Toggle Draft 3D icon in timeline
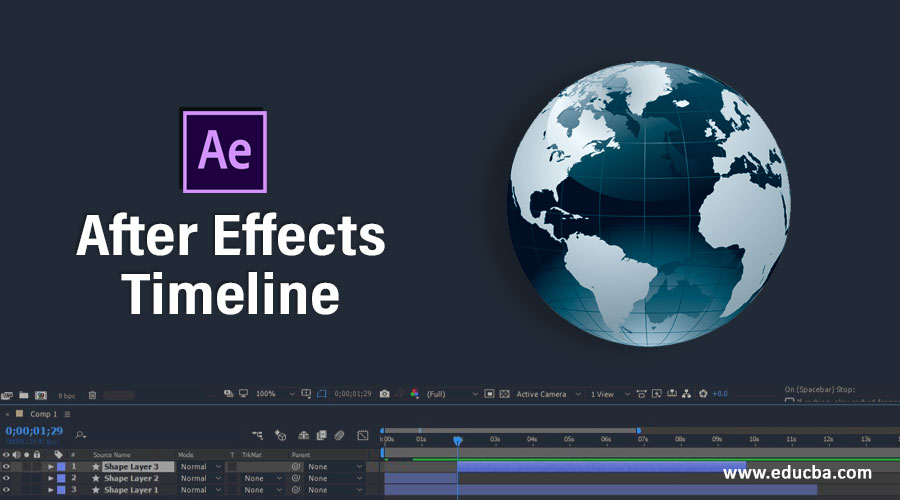 [280, 435]
